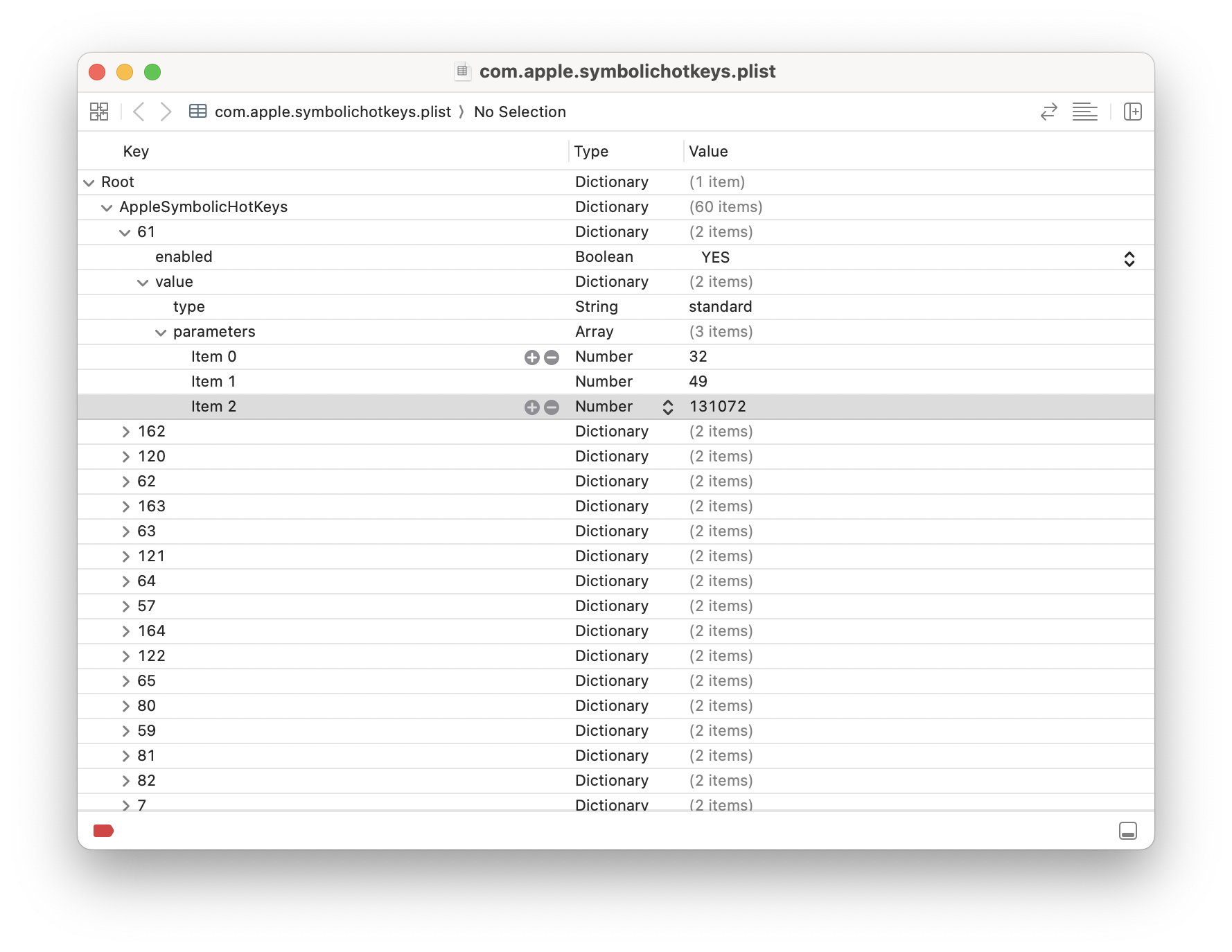Go back with the left arrow

(139, 112)
